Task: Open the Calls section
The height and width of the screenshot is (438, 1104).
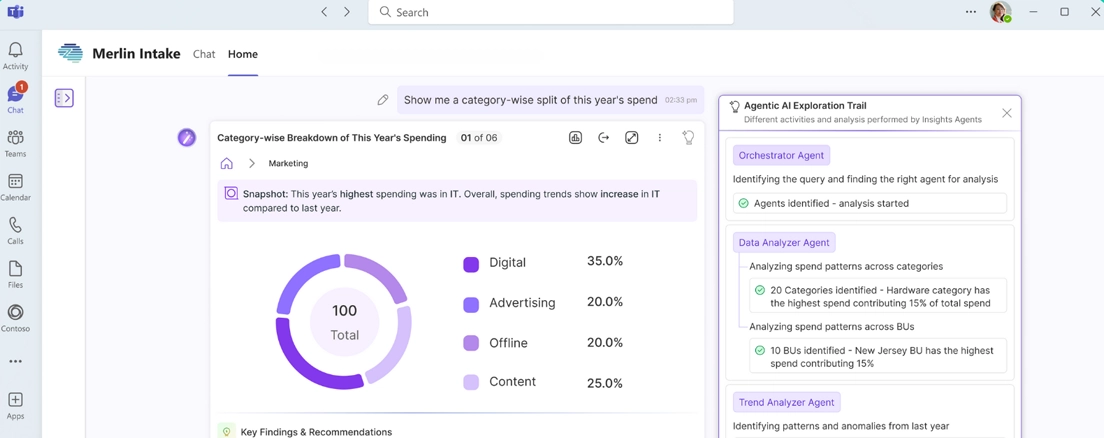Action: coord(15,231)
